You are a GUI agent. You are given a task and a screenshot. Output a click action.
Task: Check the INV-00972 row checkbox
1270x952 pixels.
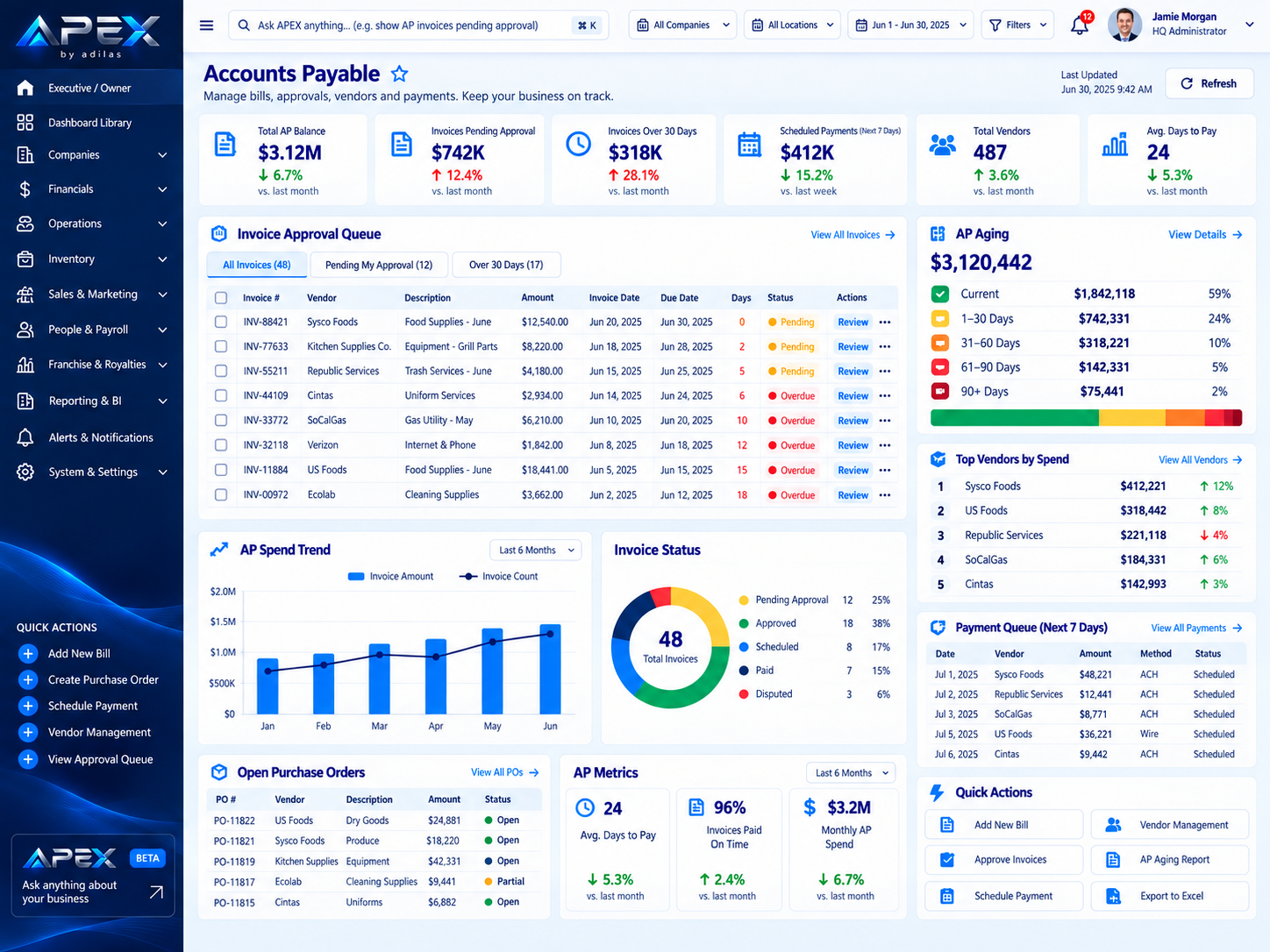pos(221,495)
